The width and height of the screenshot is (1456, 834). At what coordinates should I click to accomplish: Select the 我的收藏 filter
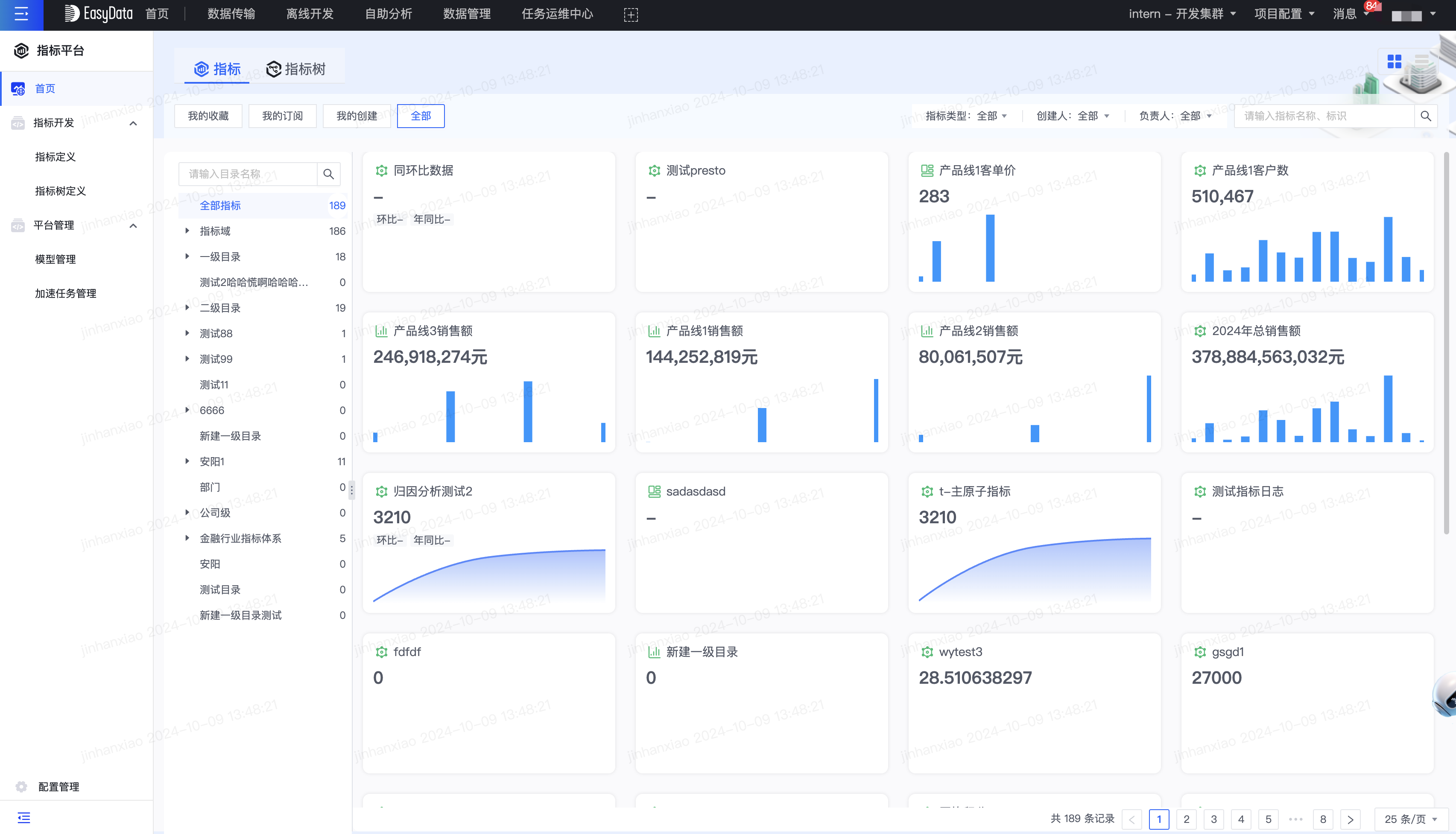208,116
